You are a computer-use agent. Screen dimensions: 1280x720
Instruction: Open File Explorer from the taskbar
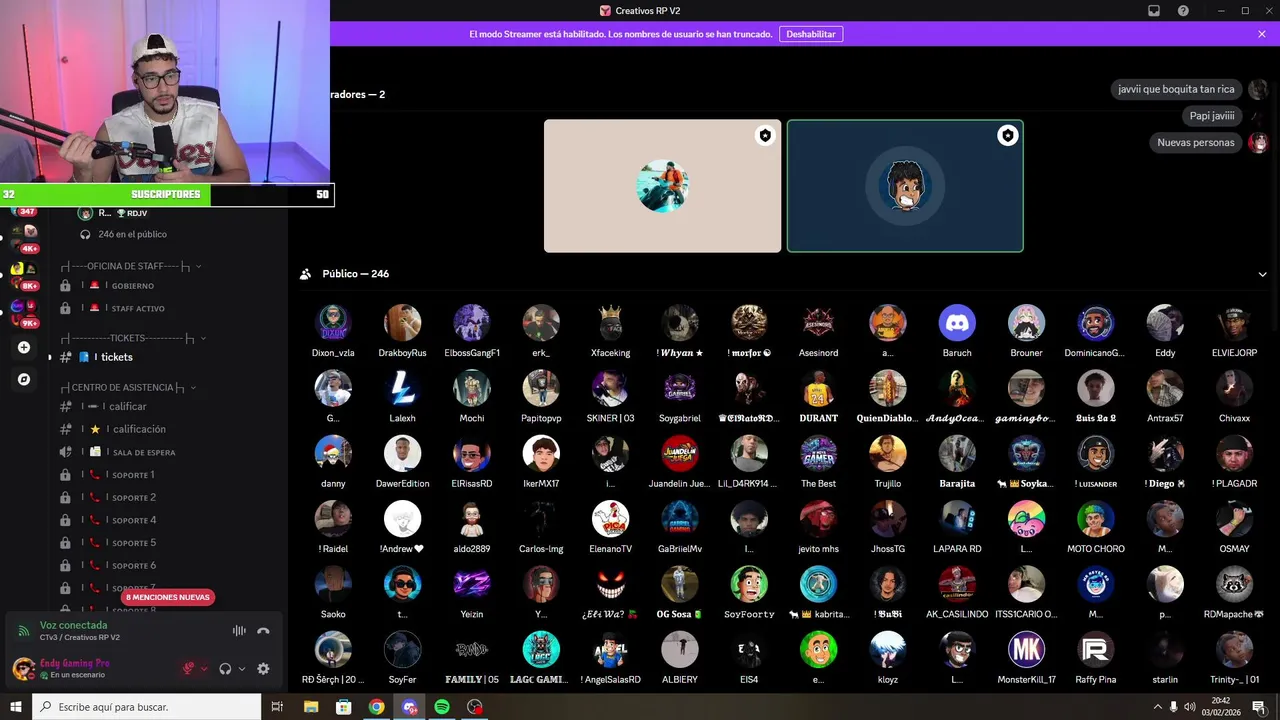click(x=311, y=707)
